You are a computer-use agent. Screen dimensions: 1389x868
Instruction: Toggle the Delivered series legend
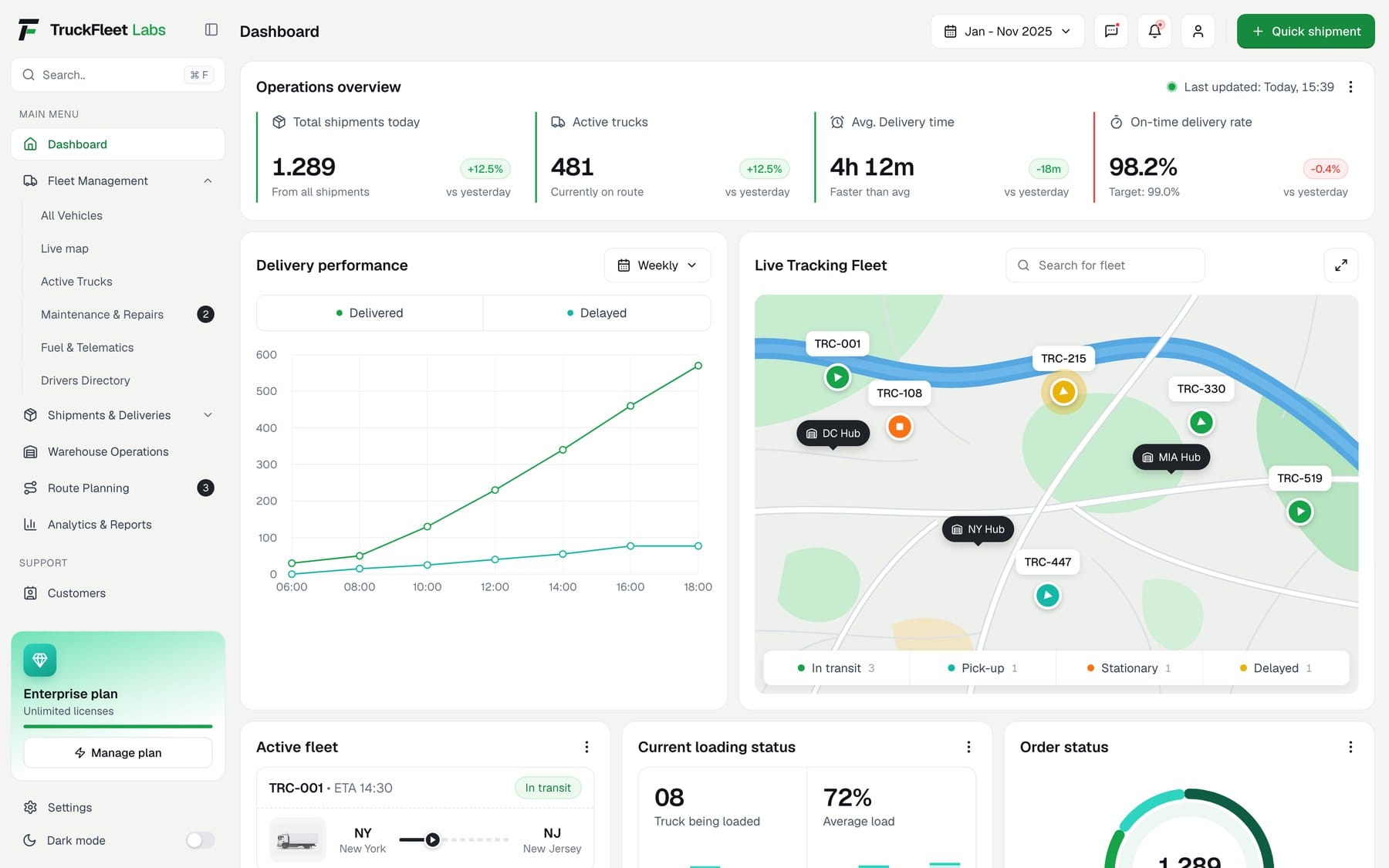pos(370,313)
